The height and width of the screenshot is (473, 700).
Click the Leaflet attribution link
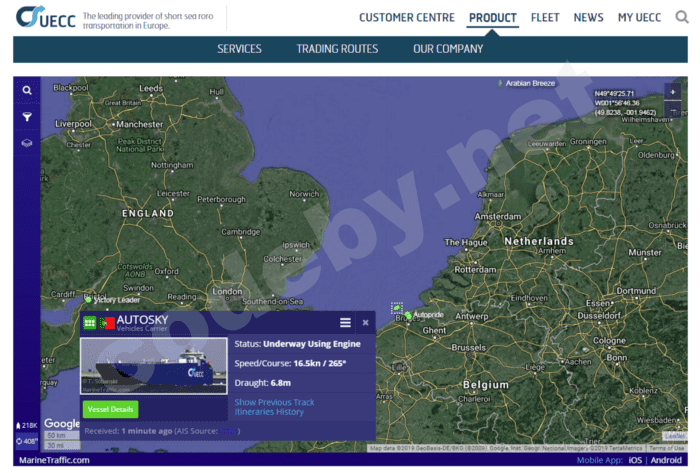675,436
